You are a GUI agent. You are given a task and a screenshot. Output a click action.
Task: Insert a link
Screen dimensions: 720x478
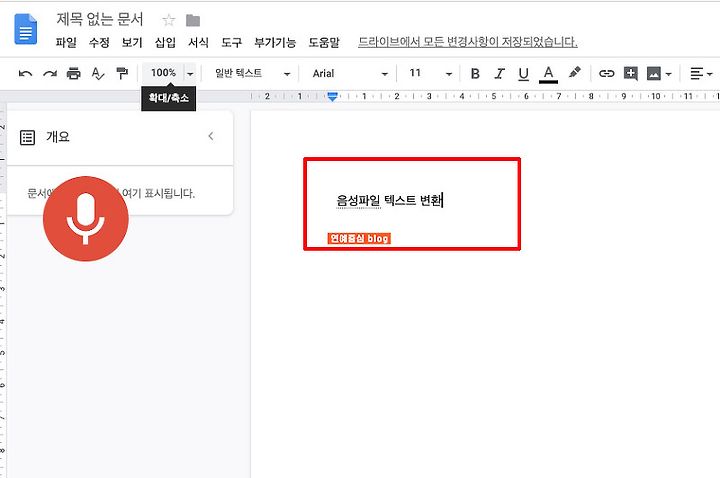pyautogui.click(x=607, y=73)
